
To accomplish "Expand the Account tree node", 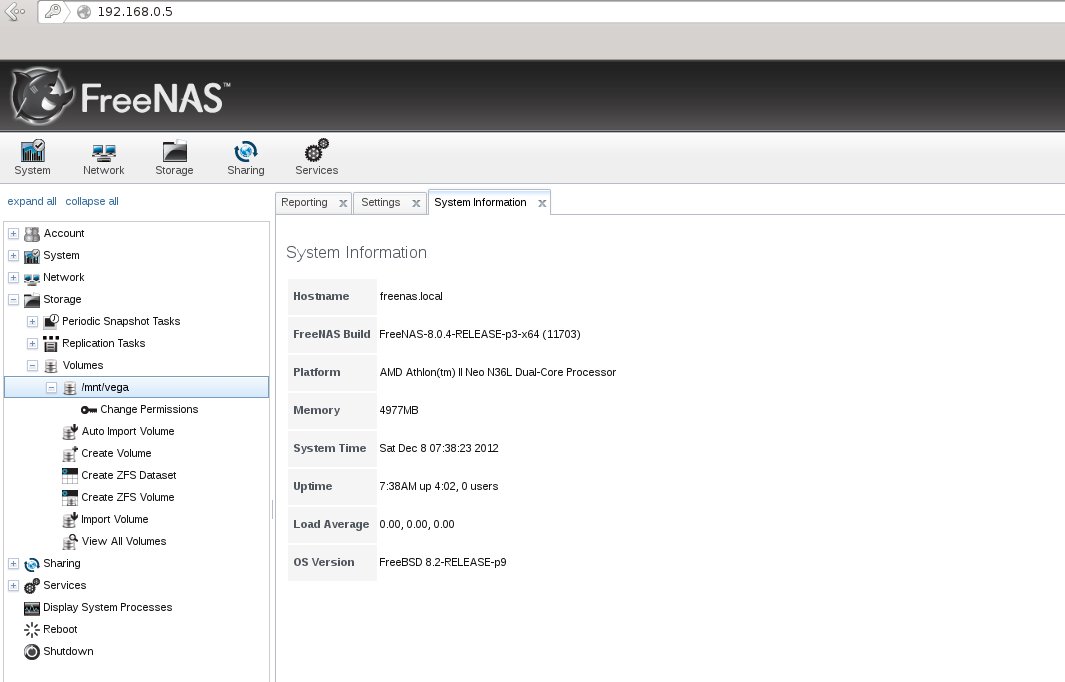I will click(14, 234).
